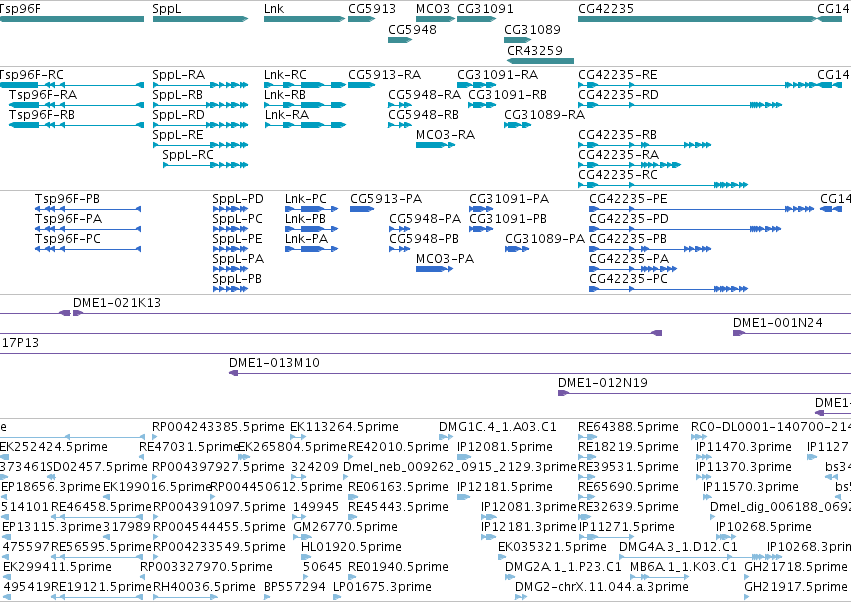
Task: Click EST RP004243385.5prime
Action: (x=218, y=427)
